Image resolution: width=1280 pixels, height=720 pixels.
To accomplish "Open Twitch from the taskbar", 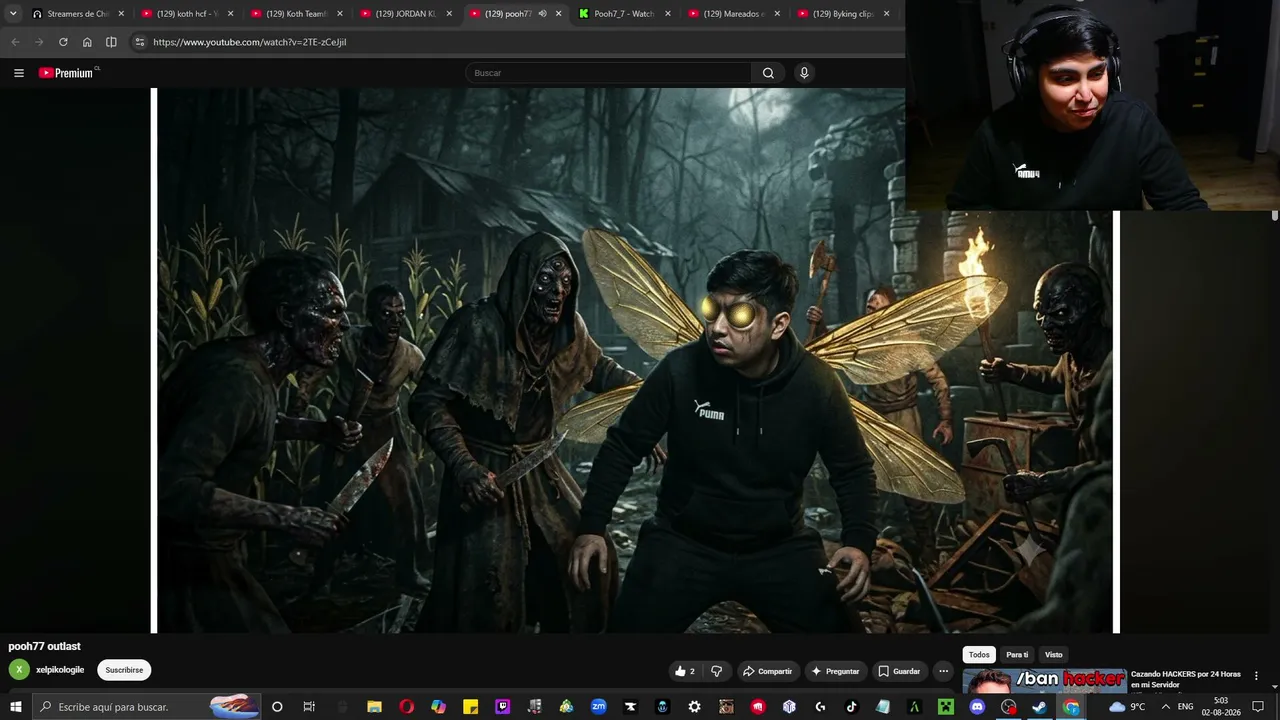I will click(503, 707).
